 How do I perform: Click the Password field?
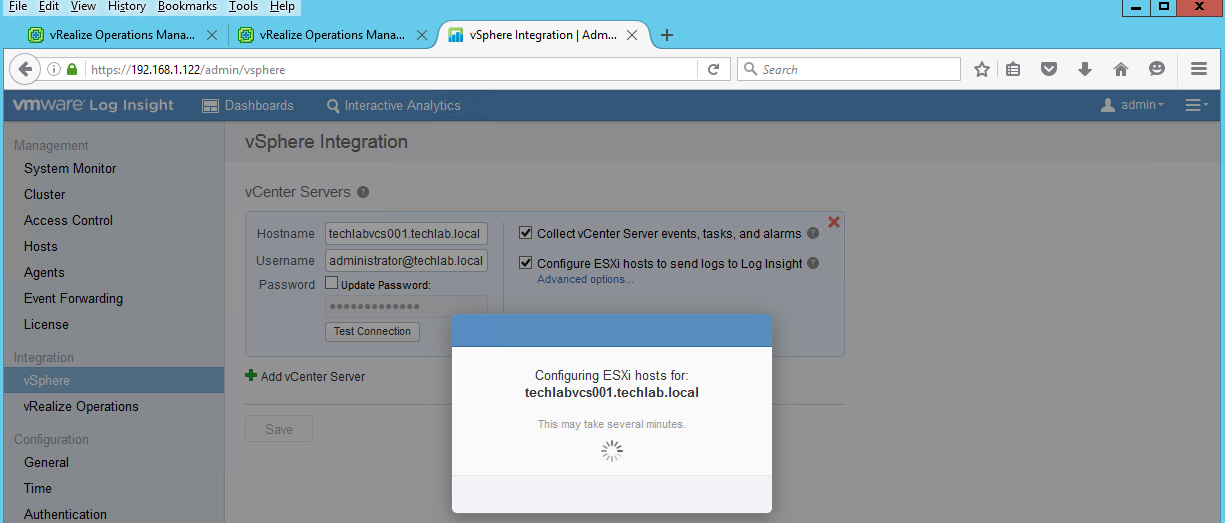click(406, 306)
